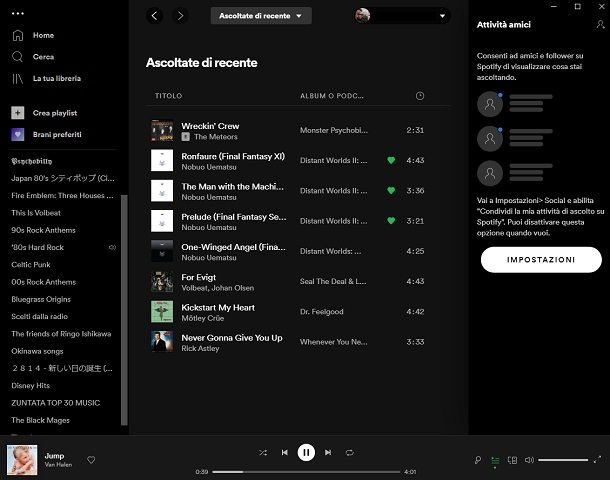Image resolution: width=610 pixels, height=480 pixels.
Task: Open This Is Volbeat playlist
Action: point(36,213)
